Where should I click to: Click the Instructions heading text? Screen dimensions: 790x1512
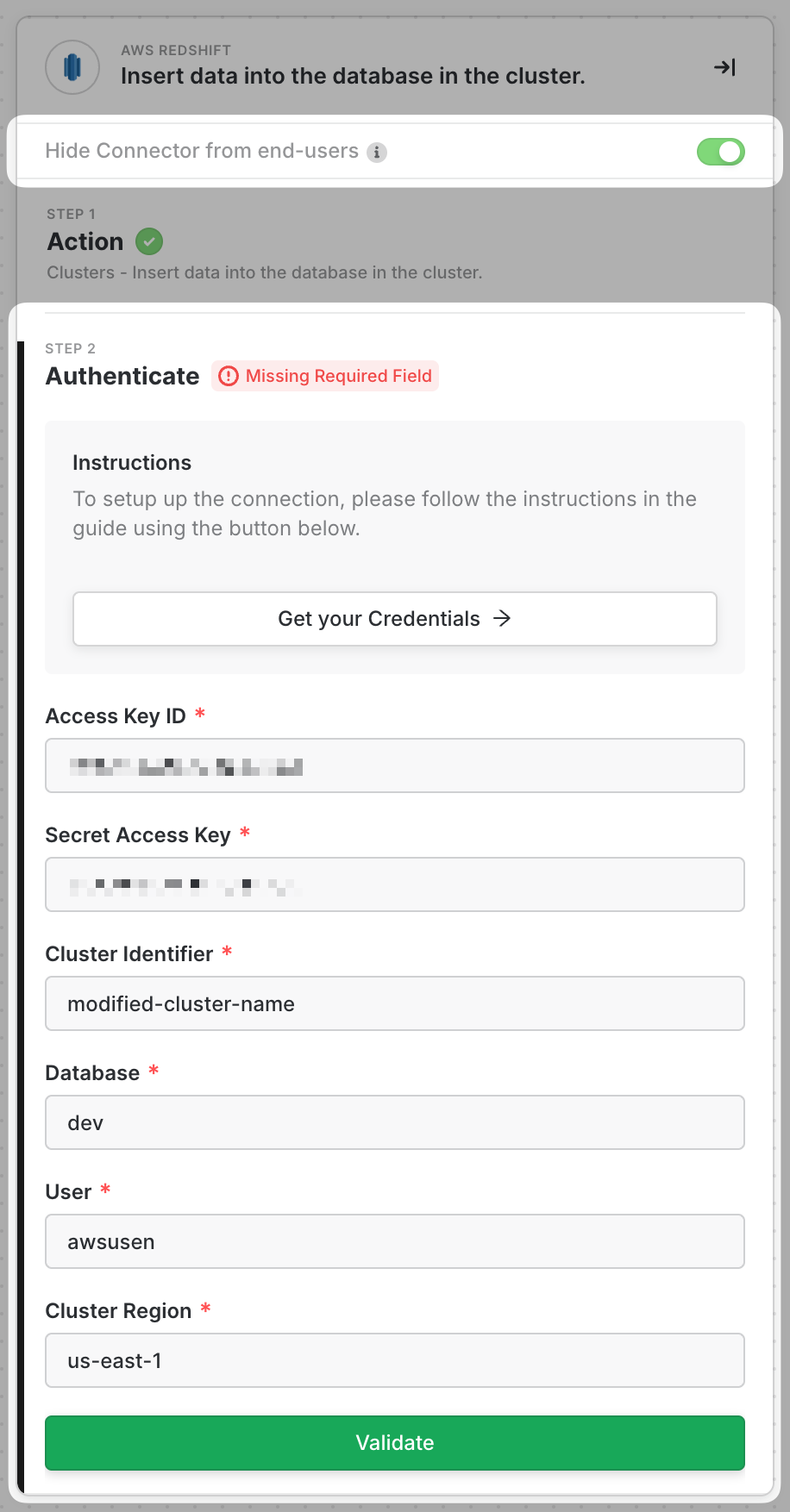(x=132, y=463)
